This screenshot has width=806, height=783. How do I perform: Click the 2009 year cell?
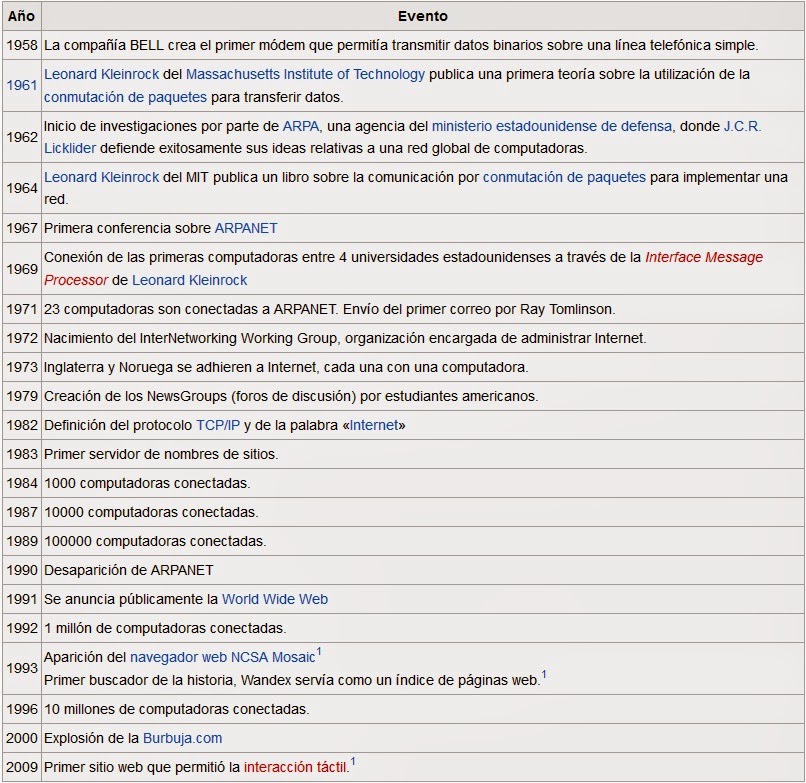pyautogui.click(x=22, y=767)
